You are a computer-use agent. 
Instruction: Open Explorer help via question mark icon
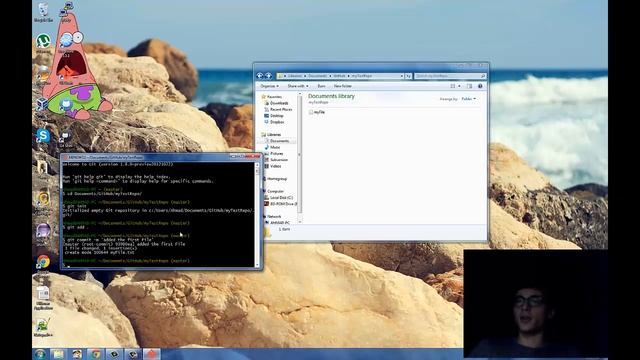(x=480, y=86)
